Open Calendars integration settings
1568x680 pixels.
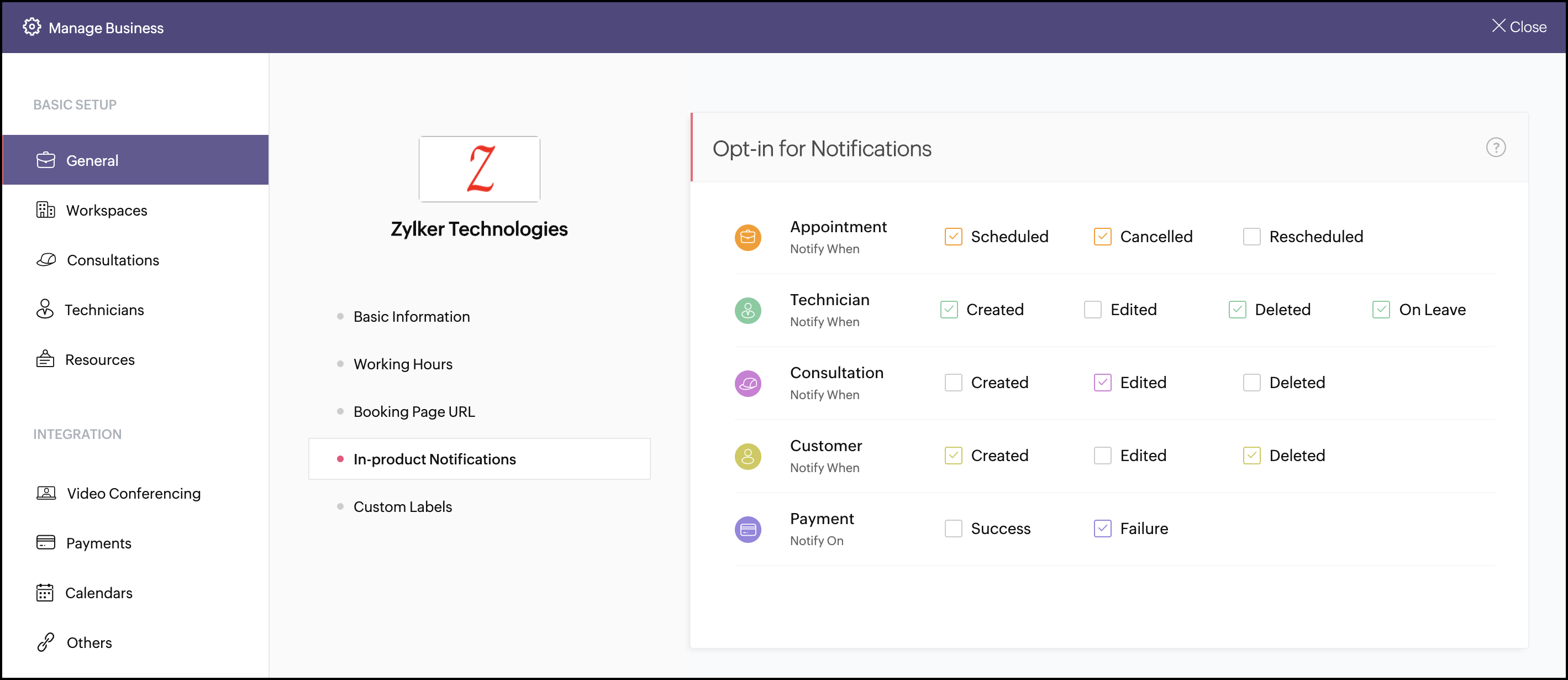pyautogui.click(x=98, y=592)
